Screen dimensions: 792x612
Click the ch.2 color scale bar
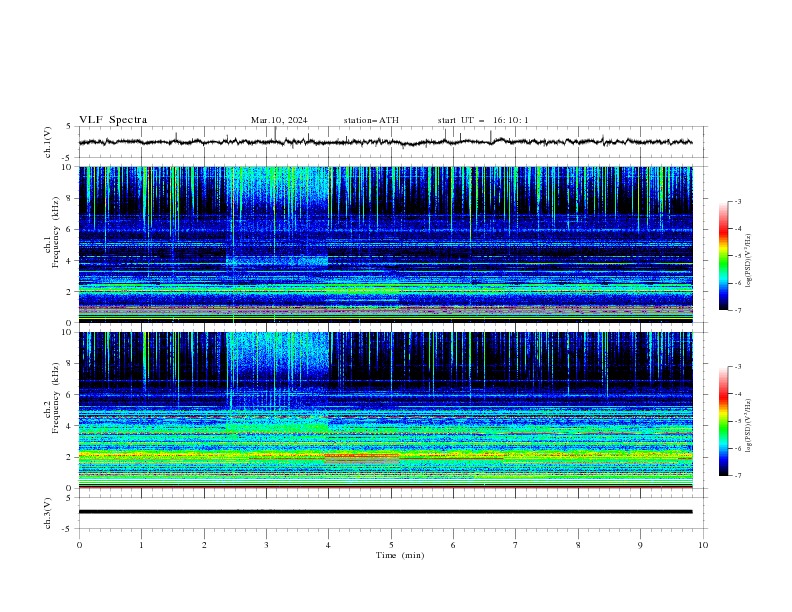[724, 421]
